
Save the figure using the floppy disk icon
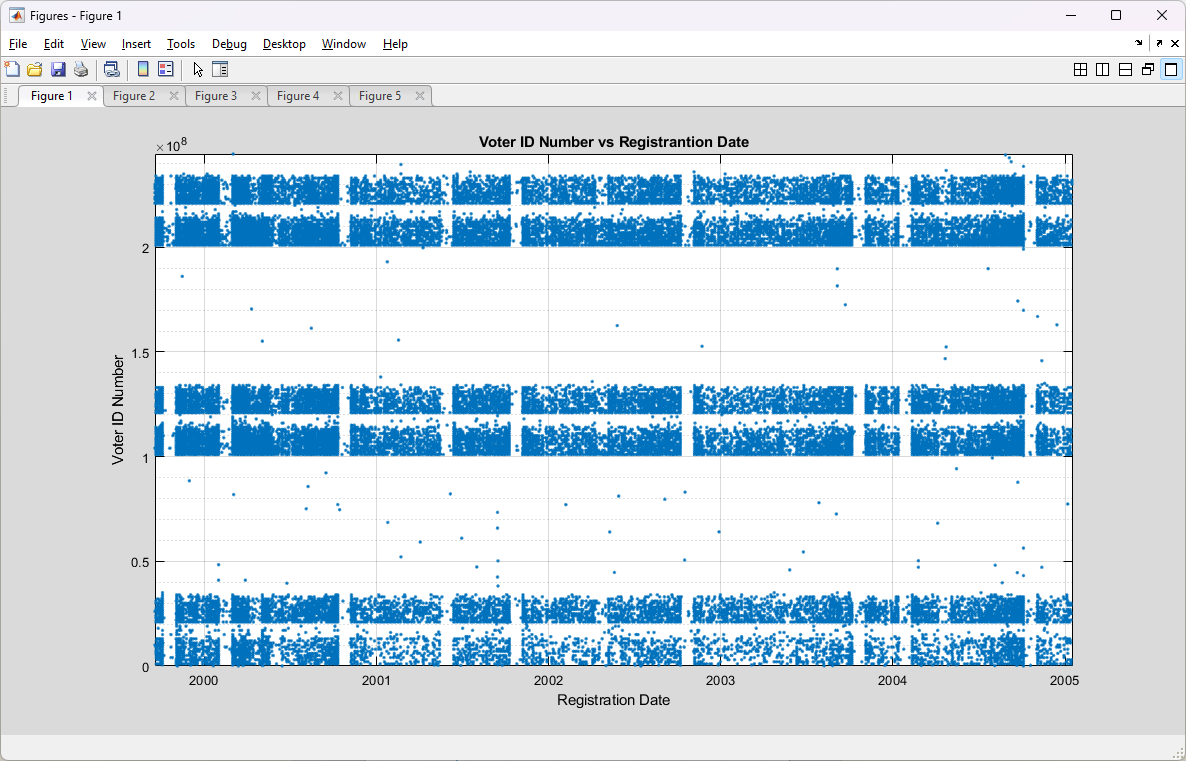pyautogui.click(x=58, y=69)
